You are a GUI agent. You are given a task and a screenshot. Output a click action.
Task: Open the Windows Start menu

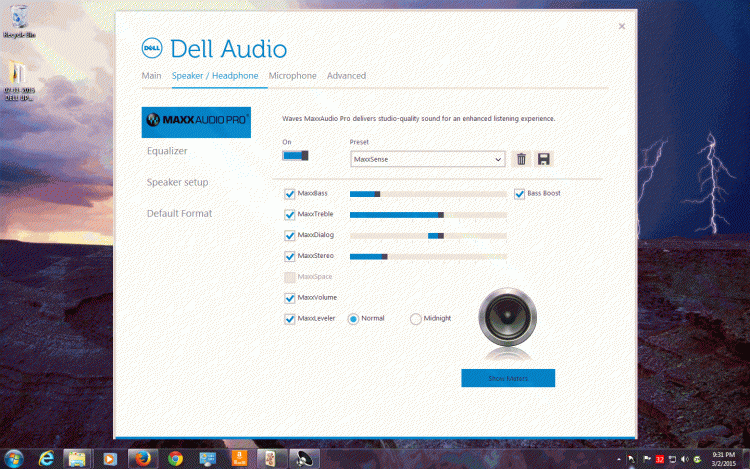tap(13, 459)
